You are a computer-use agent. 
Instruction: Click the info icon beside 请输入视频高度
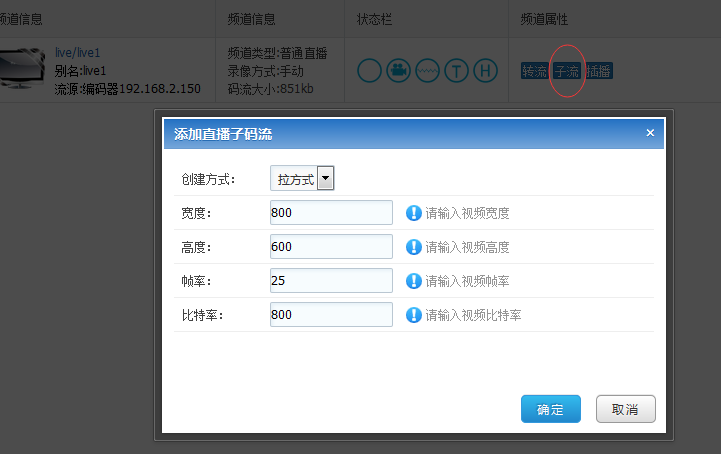(x=413, y=247)
